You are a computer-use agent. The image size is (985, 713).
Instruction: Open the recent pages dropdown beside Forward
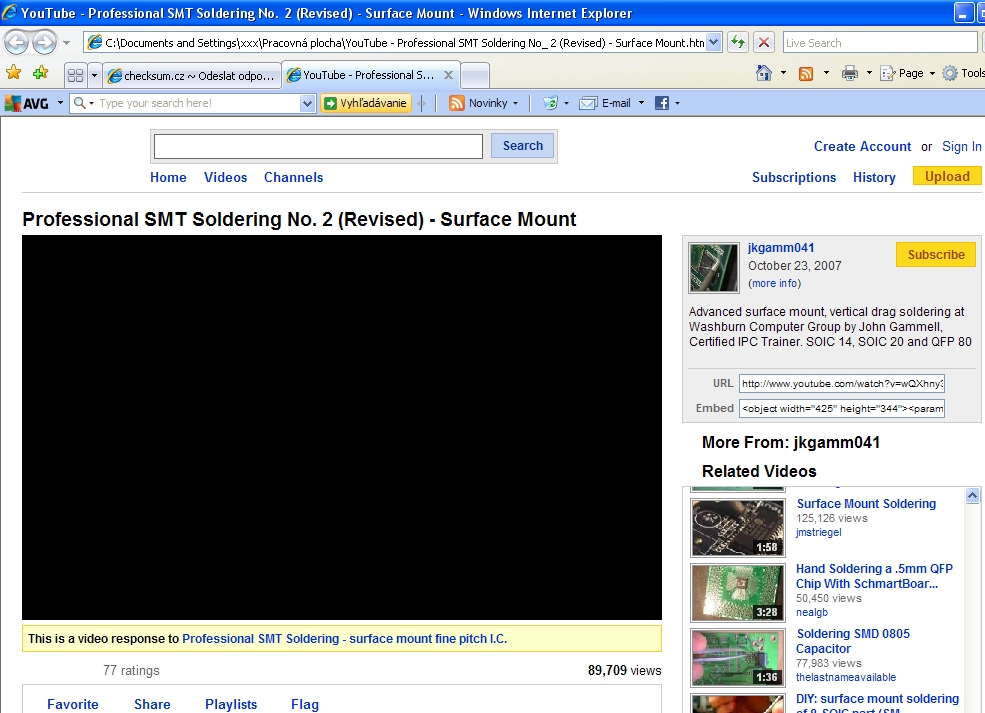coord(67,43)
